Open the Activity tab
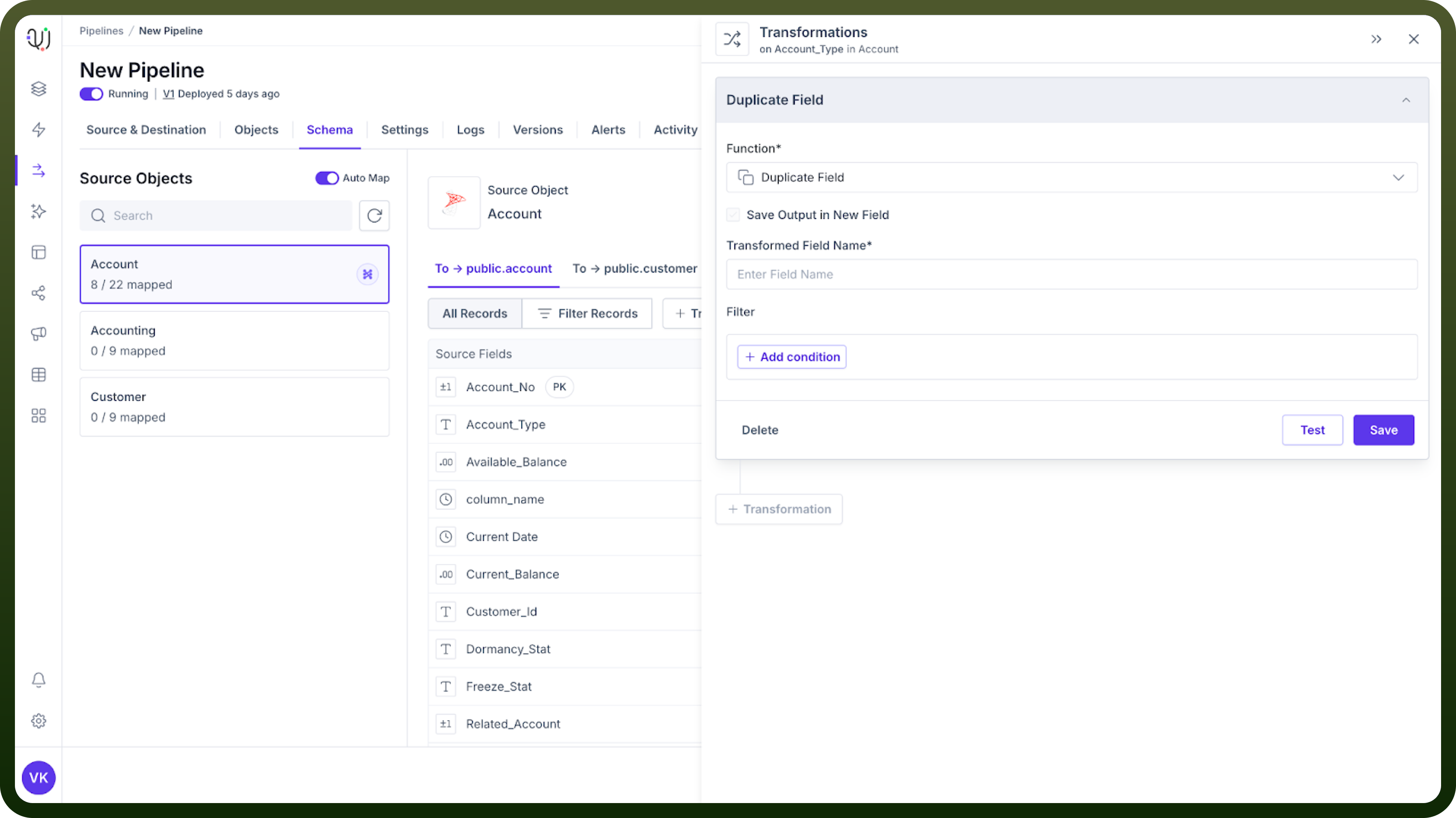The width and height of the screenshot is (1456, 818). point(675,130)
